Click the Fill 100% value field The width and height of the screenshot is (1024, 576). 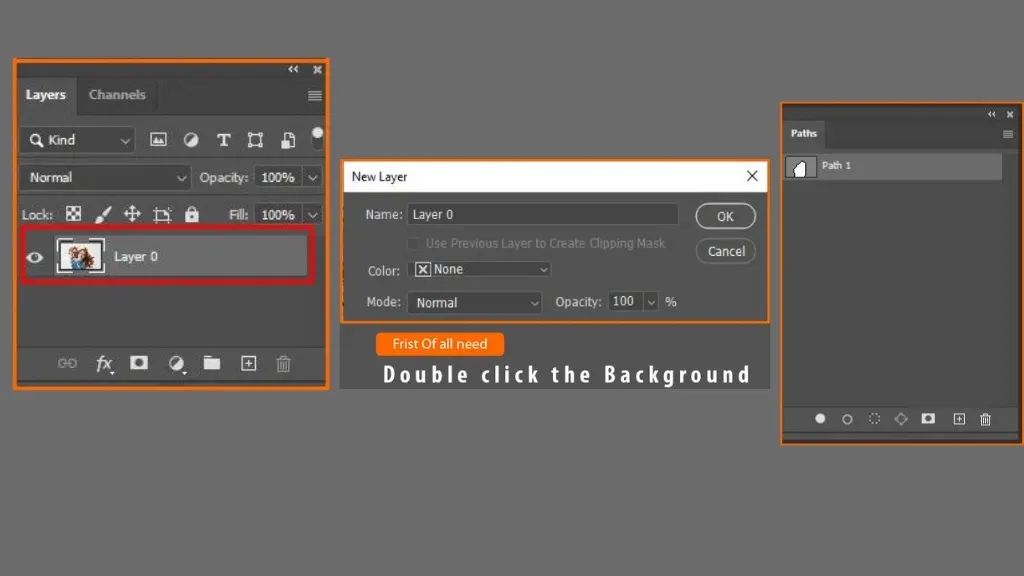[278, 215]
